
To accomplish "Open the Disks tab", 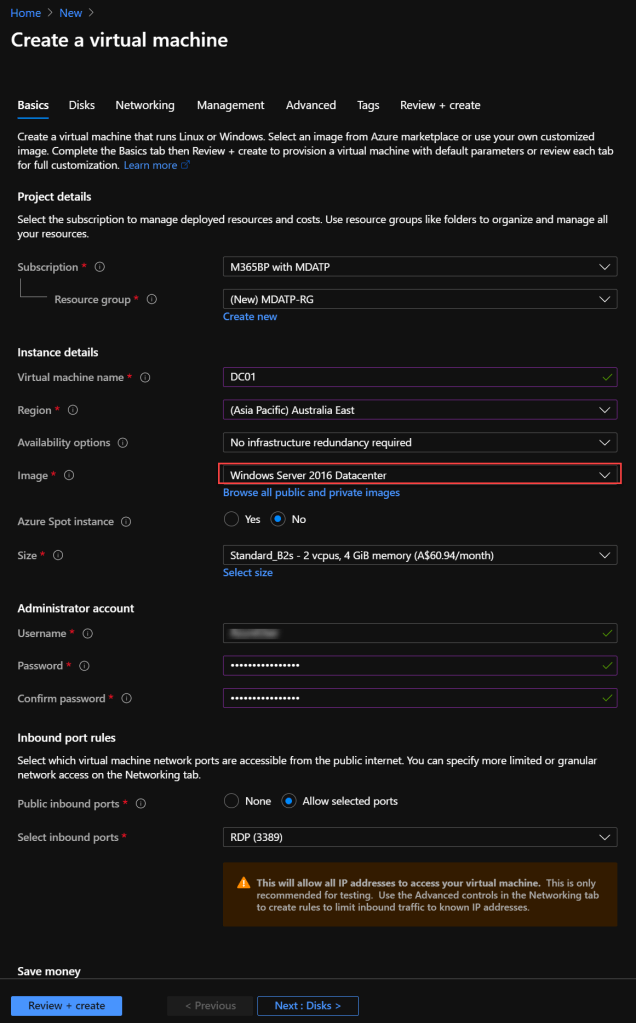I will [x=82, y=105].
